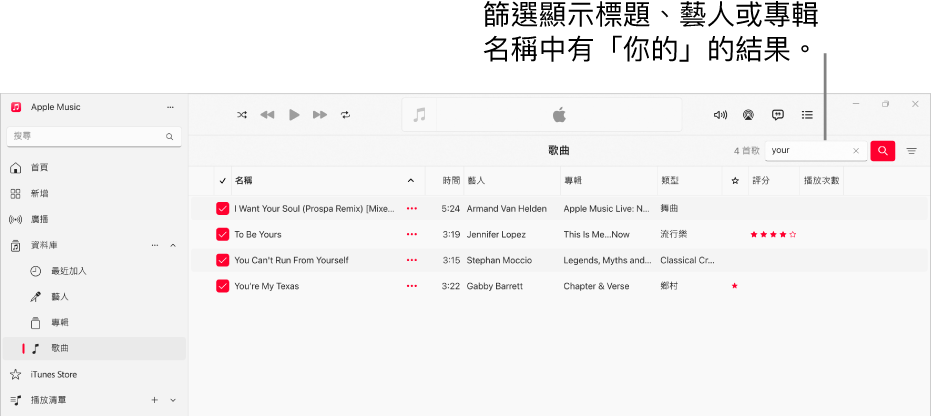The image size is (934, 418).
Task: Toggle shuffle playback
Action: pos(242,115)
